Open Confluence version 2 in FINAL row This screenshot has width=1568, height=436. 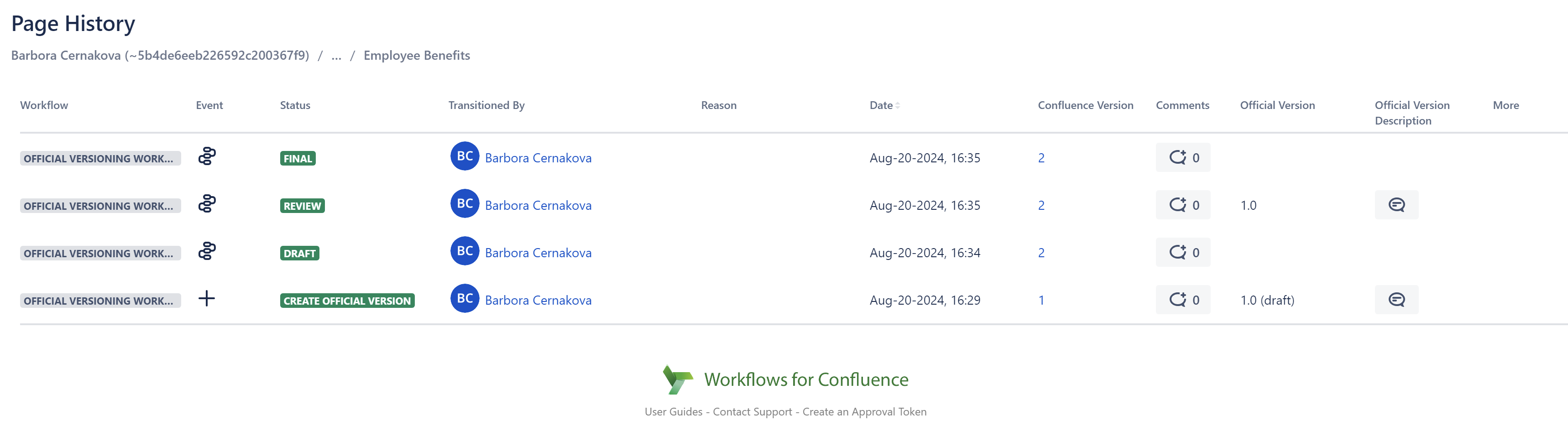tap(1041, 158)
